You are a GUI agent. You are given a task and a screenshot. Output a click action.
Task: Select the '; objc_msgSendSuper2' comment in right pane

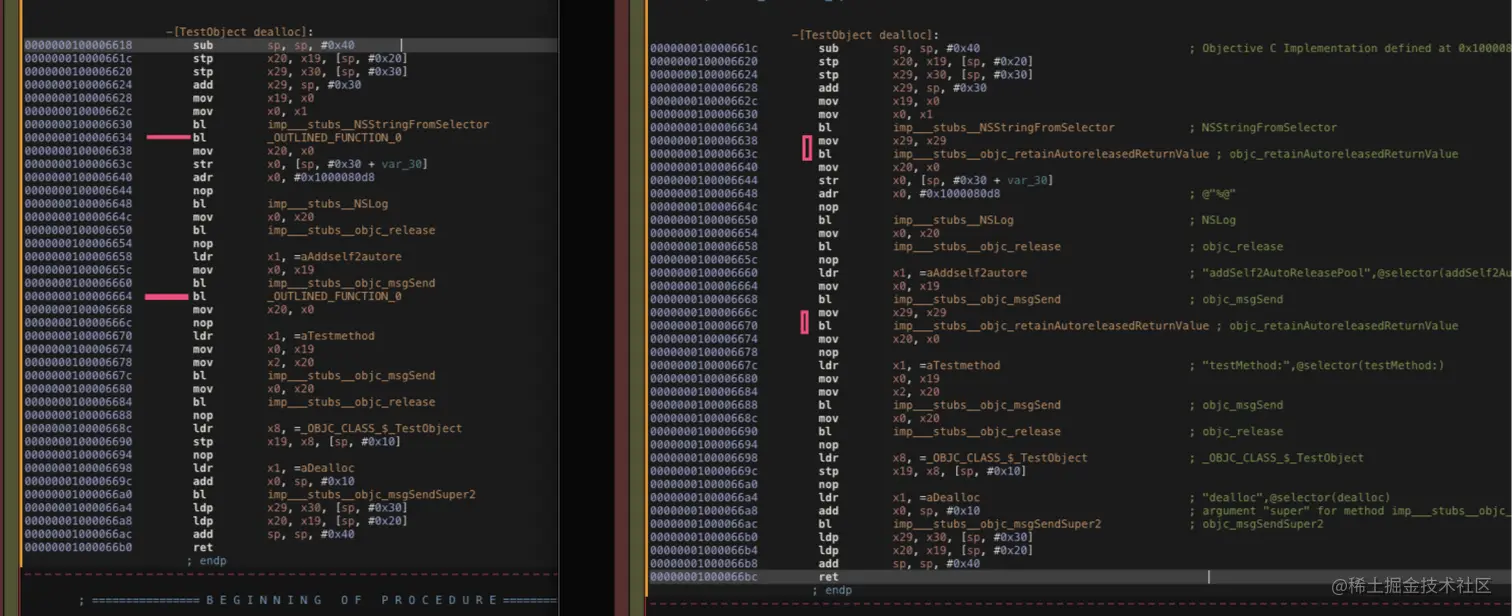click(x=1256, y=523)
